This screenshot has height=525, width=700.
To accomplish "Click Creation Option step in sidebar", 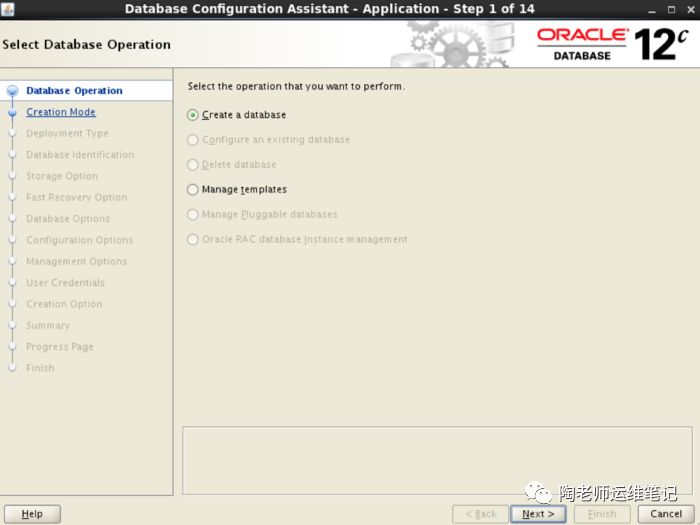I will pyautogui.click(x=64, y=304).
